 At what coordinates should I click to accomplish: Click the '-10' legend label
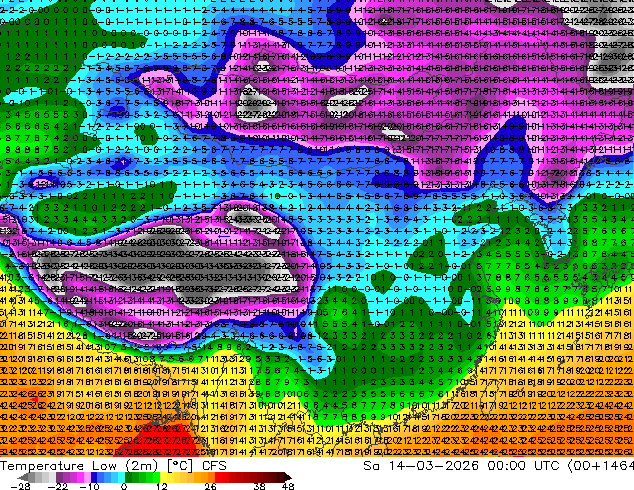[89, 486]
